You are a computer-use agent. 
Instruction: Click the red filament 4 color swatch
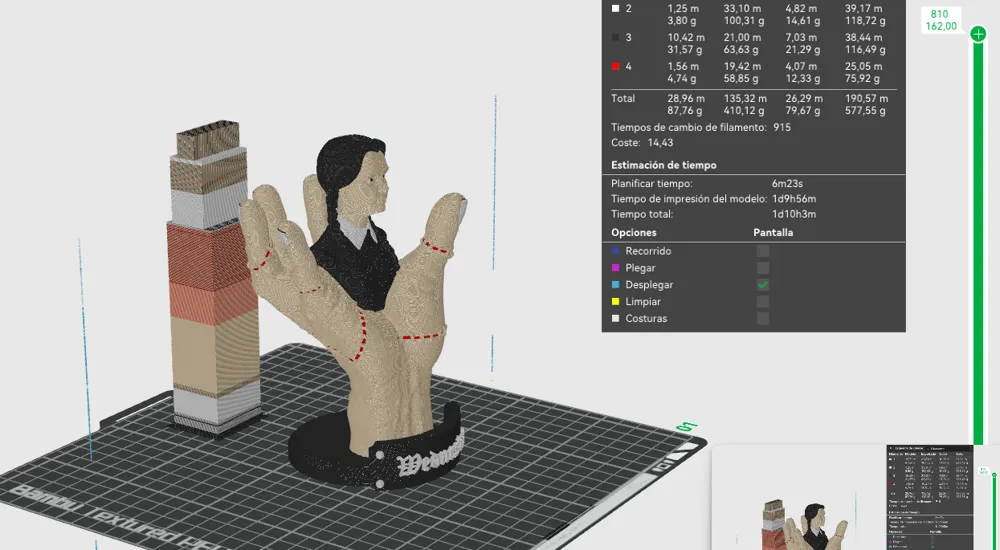coord(615,66)
